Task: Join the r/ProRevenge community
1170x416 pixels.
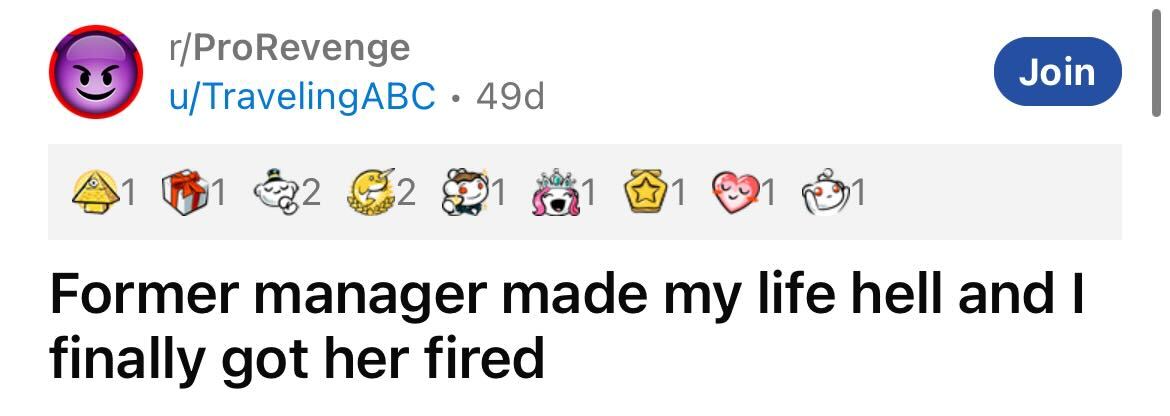Action: coord(1057,72)
